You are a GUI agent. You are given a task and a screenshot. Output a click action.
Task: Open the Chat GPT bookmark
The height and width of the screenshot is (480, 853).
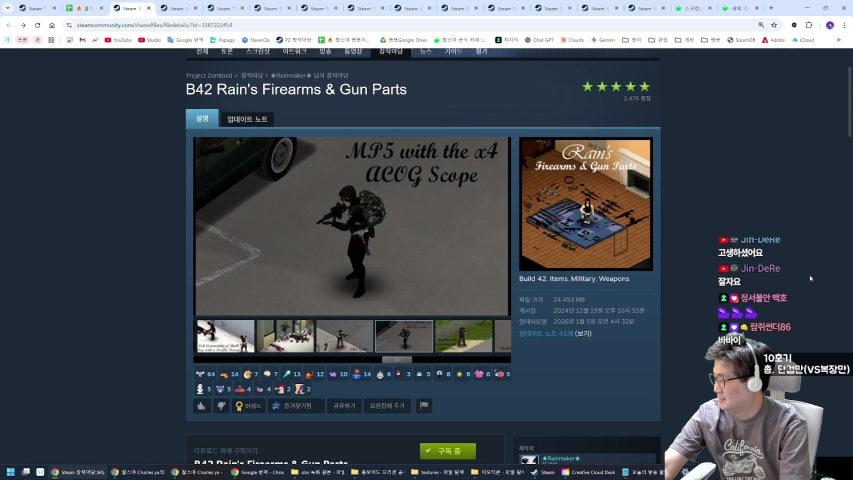click(x=539, y=40)
